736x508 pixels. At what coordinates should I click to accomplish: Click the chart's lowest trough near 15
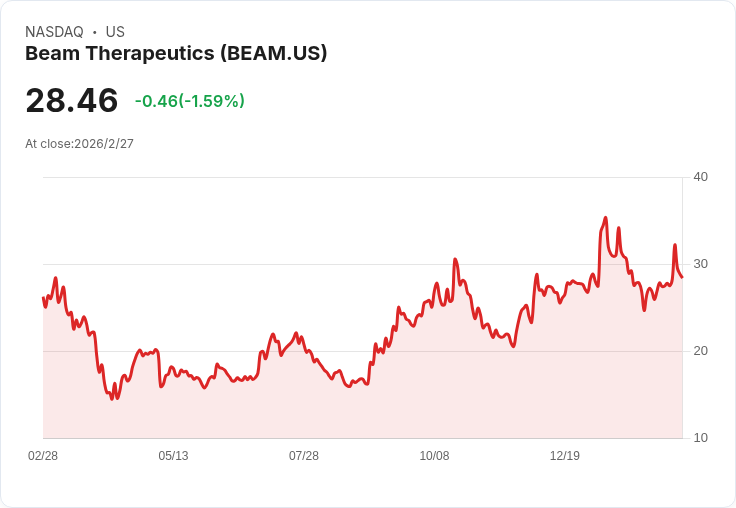coord(112,399)
